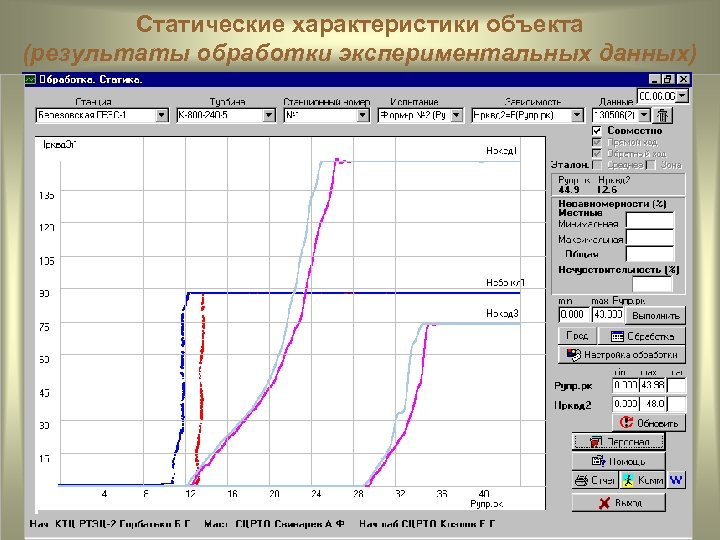Viewport: 720px width, 540px height.
Task: Toggle the Совместно checkbox
Action: point(597,130)
